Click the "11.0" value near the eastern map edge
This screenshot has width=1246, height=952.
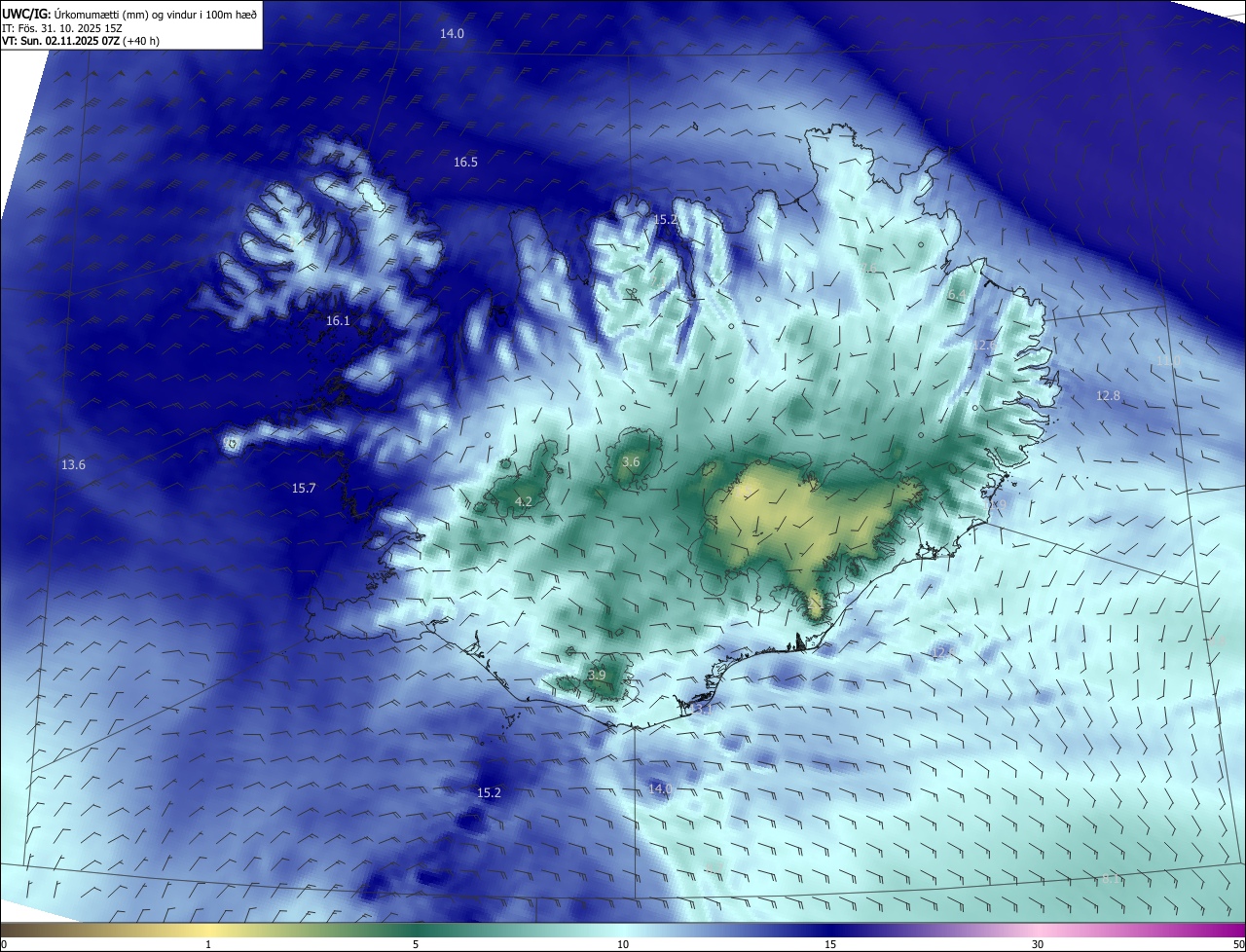coord(1167,361)
